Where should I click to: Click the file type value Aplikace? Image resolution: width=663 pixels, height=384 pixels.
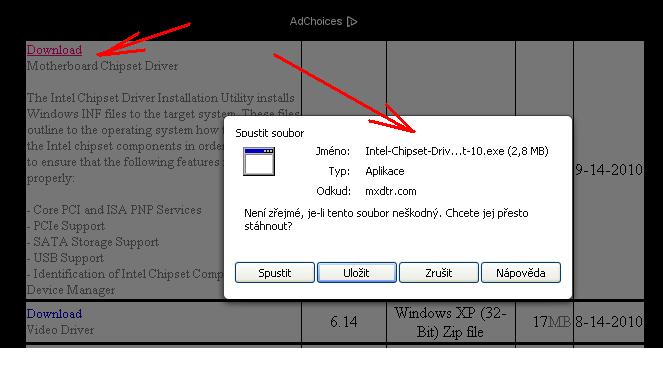click(x=385, y=171)
